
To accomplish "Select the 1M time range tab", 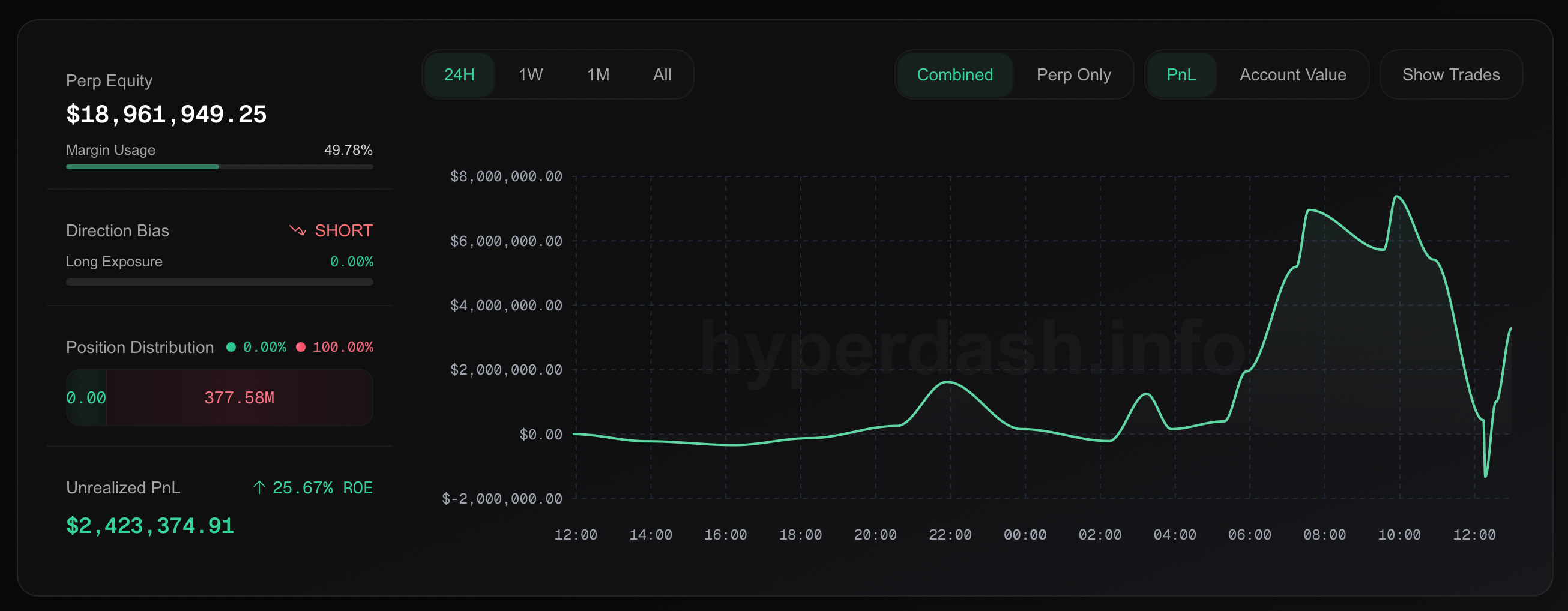I will pyautogui.click(x=598, y=74).
